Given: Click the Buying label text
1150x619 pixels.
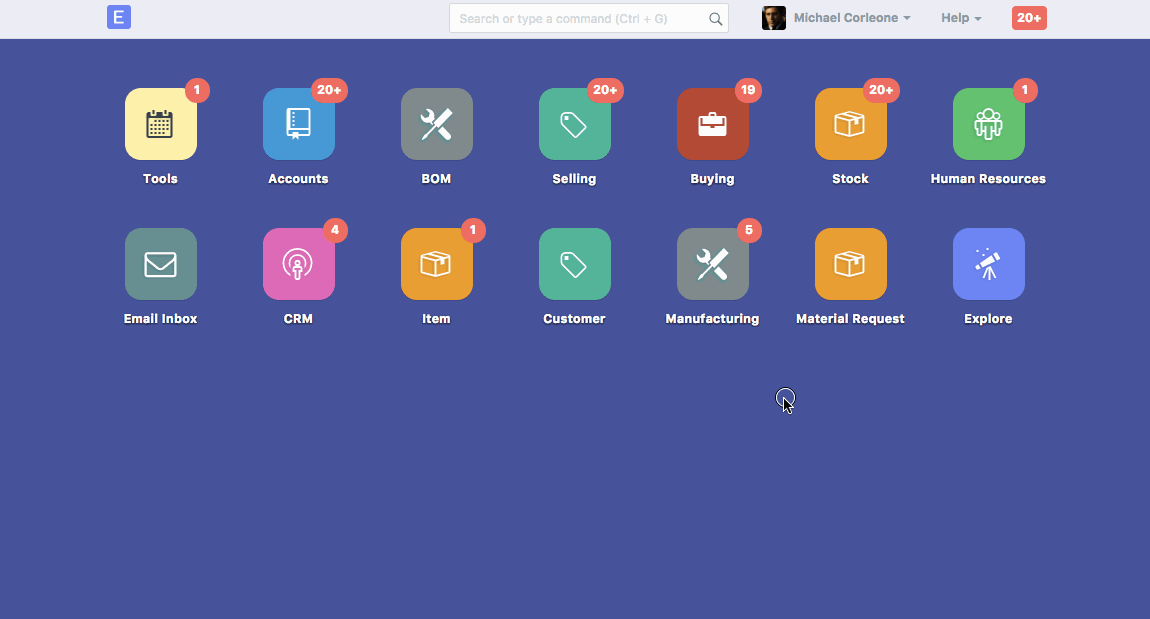Looking at the screenshot, I should 712,179.
